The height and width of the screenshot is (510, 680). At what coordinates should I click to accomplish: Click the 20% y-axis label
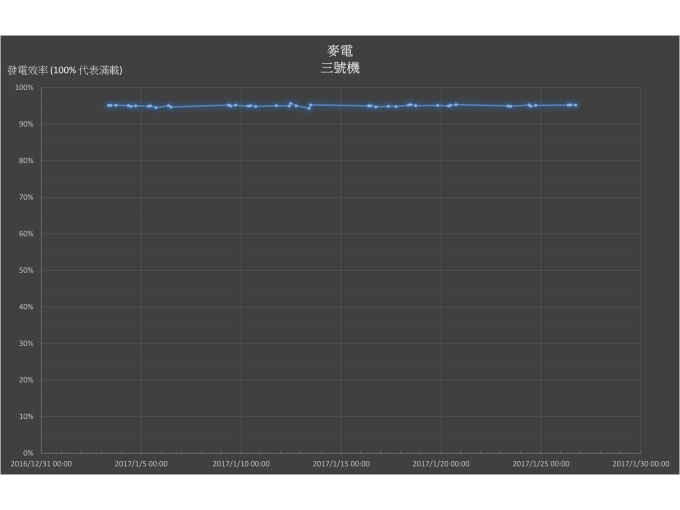[26, 380]
